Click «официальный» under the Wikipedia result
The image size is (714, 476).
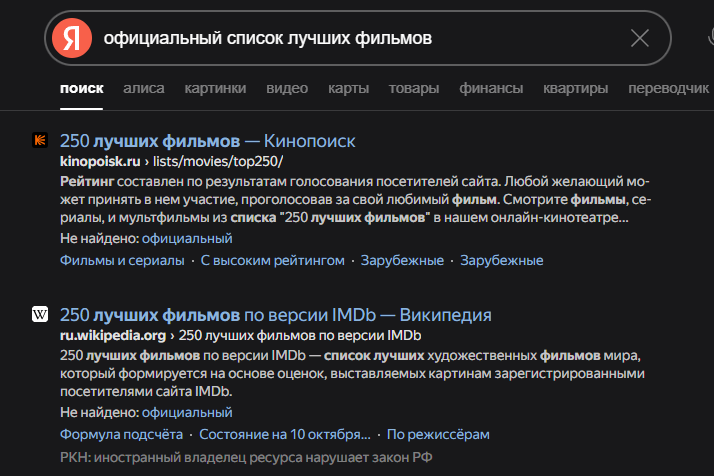pos(187,412)
